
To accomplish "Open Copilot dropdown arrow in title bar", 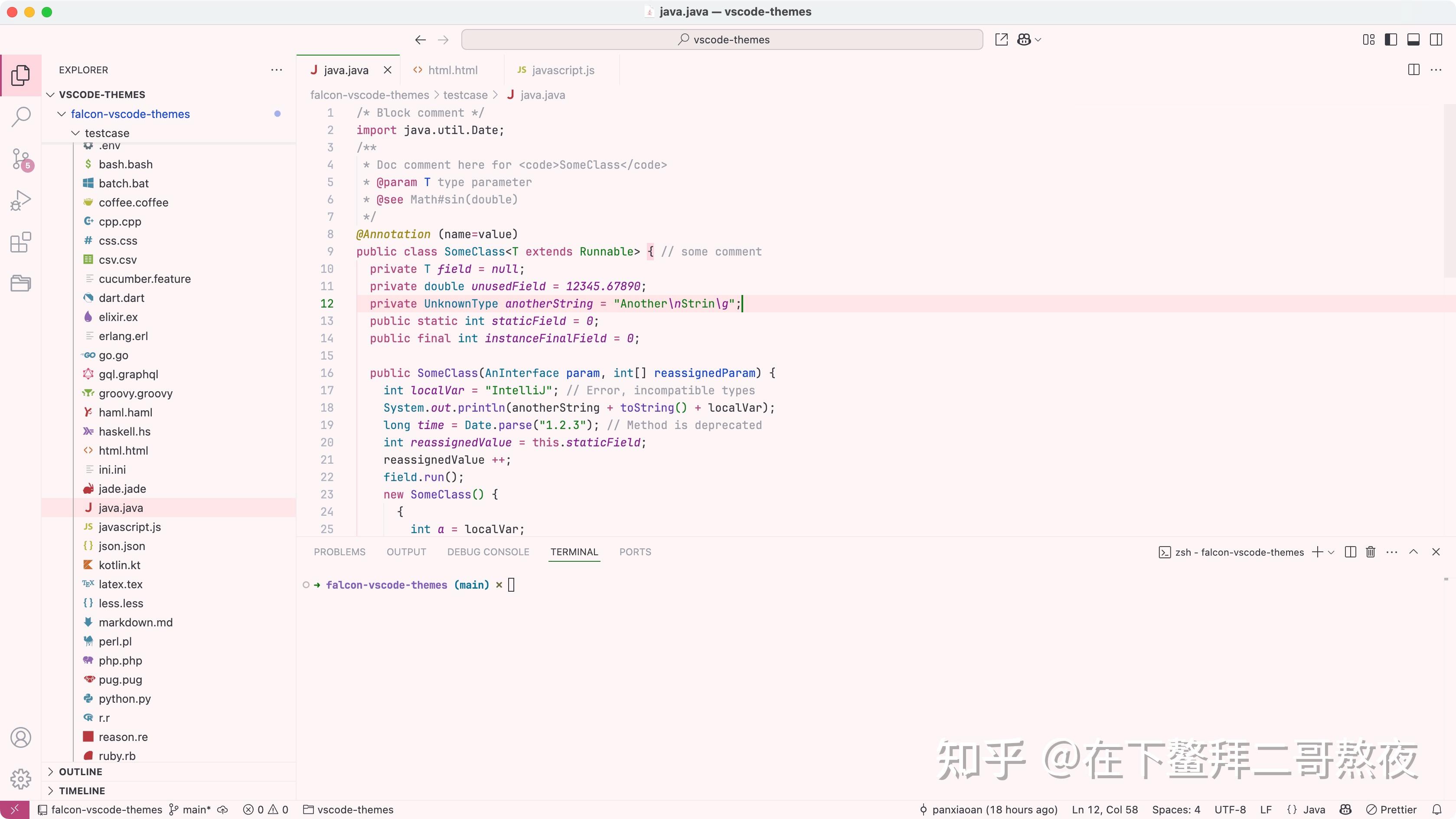I will point(1038,39).
